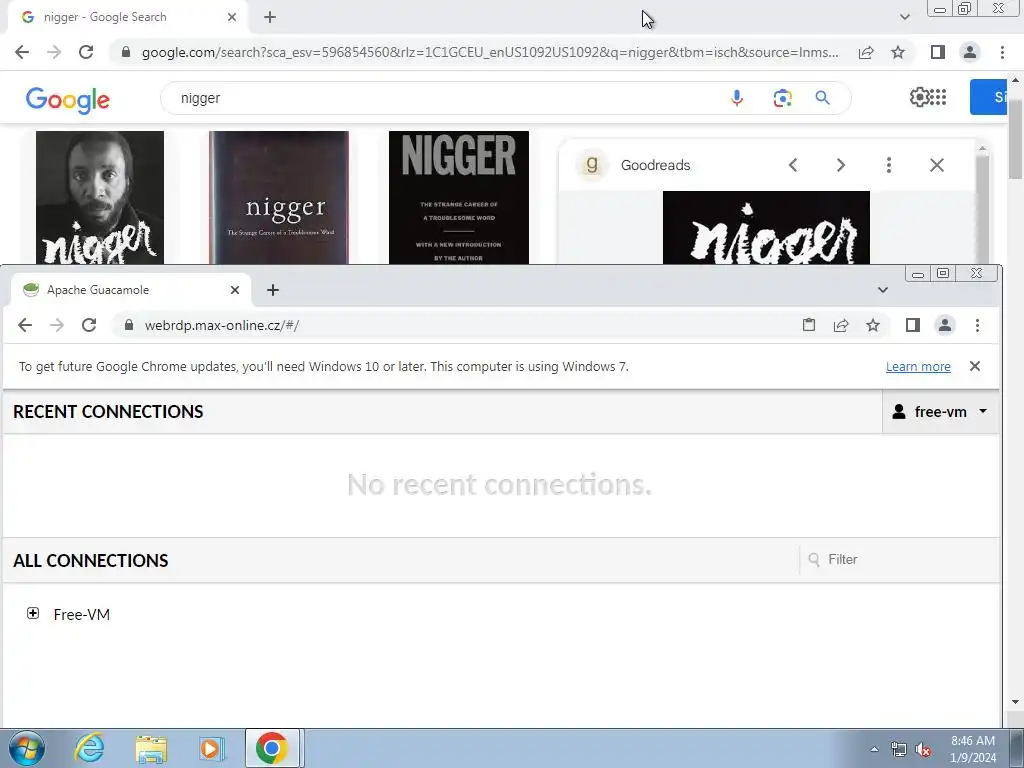Click forward arrow in Google Search window
This screenshot has width=1024, height=768.
[x=54, y=52]
